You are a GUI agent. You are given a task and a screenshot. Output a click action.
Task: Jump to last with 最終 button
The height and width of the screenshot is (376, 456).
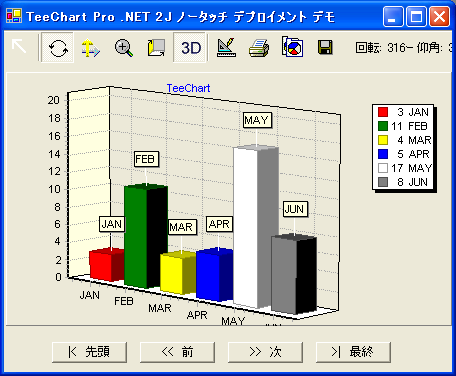pos(353,352)
